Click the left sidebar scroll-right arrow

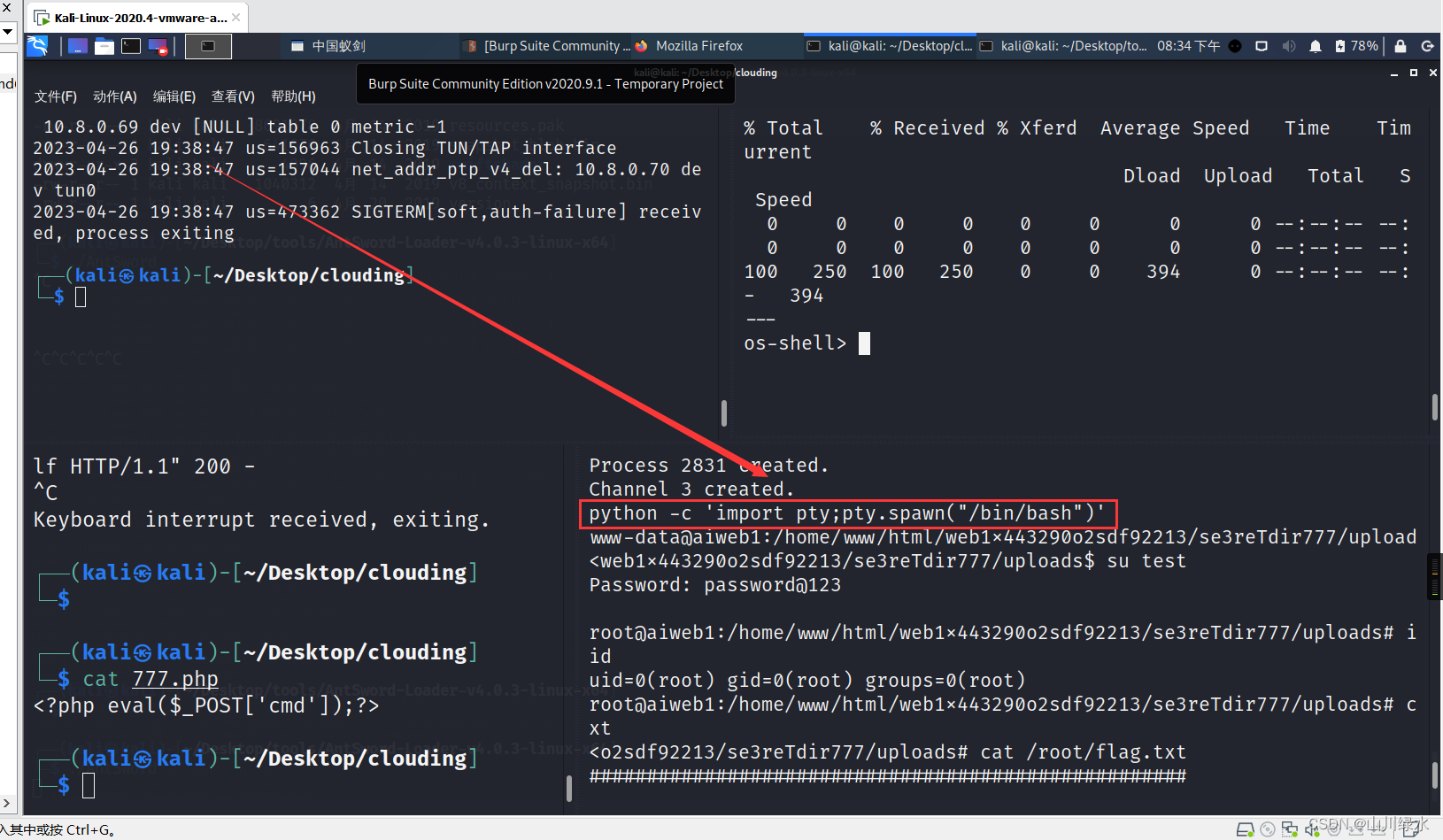tap(6, 803)
